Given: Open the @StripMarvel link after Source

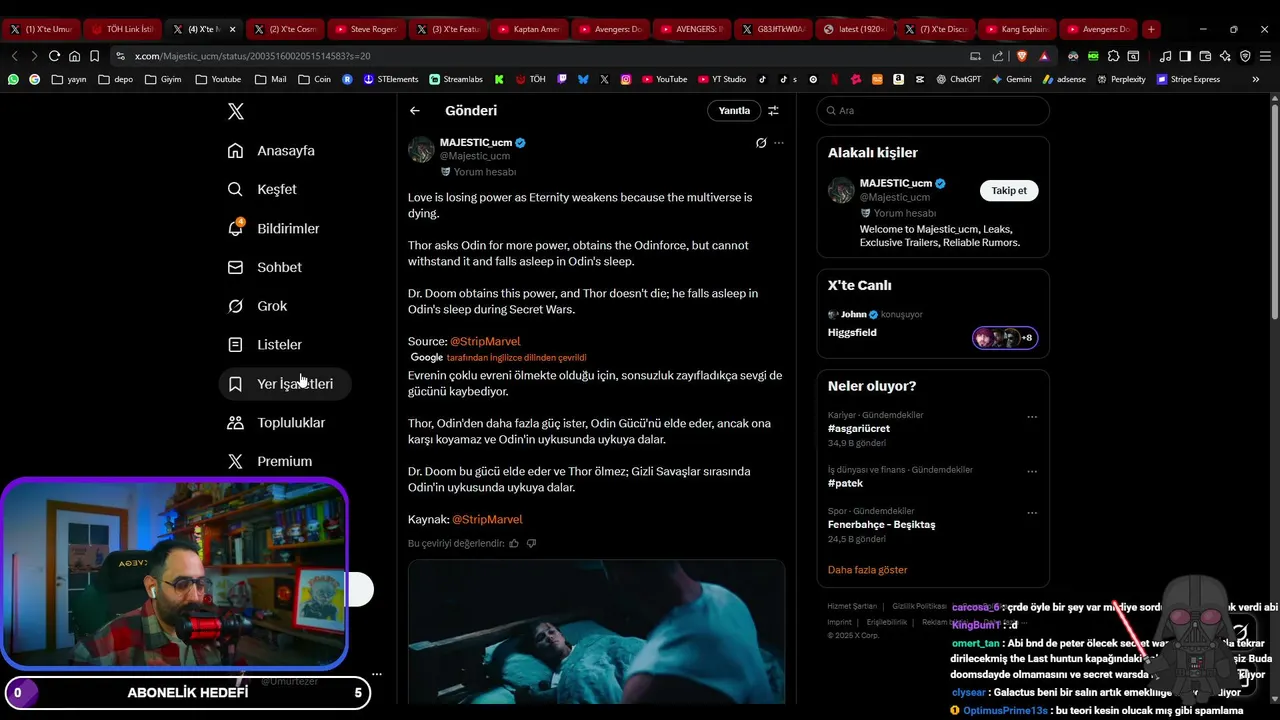Looking at the screenshot, I should (485, 341).
